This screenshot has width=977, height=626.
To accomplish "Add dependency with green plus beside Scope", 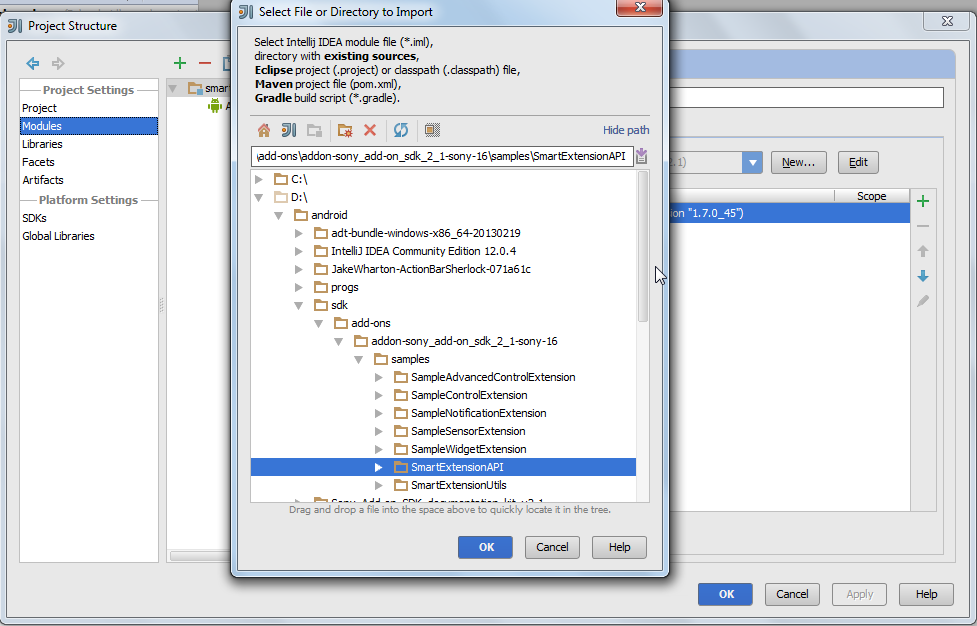I will click(923, 201).
